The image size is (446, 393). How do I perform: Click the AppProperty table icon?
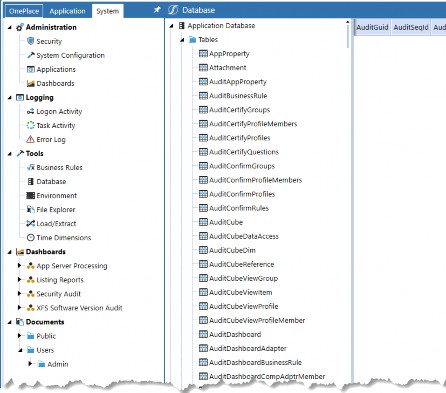click(x=203, y=54)
